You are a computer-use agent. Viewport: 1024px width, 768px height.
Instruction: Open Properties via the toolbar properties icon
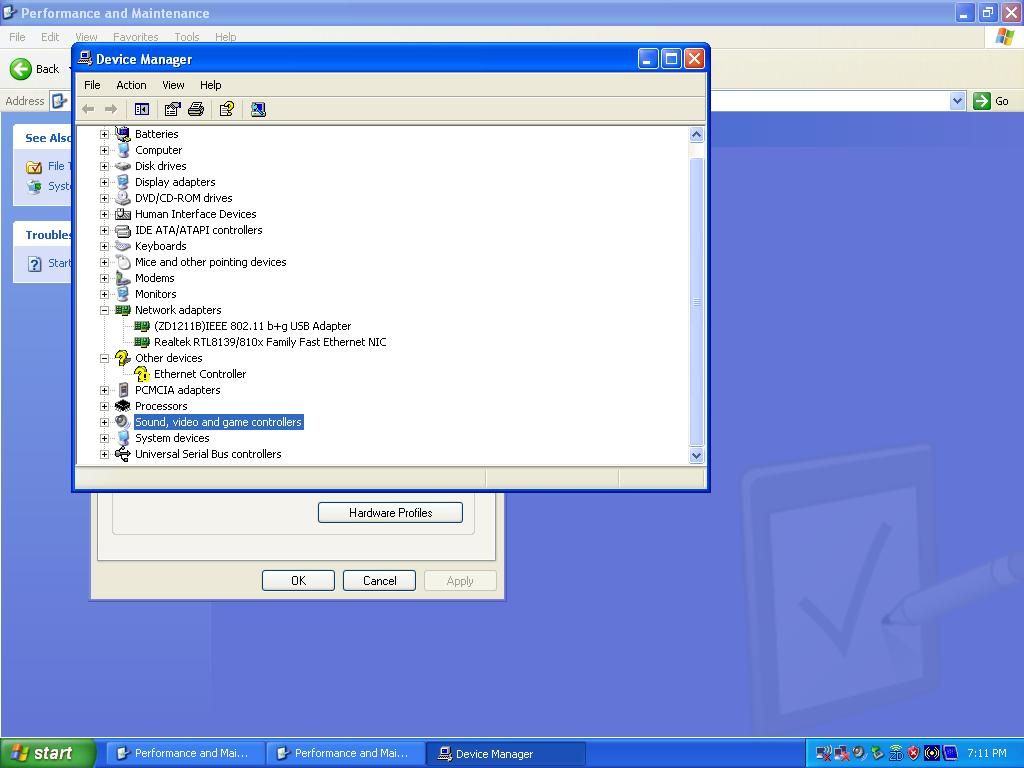click(172, 109)
